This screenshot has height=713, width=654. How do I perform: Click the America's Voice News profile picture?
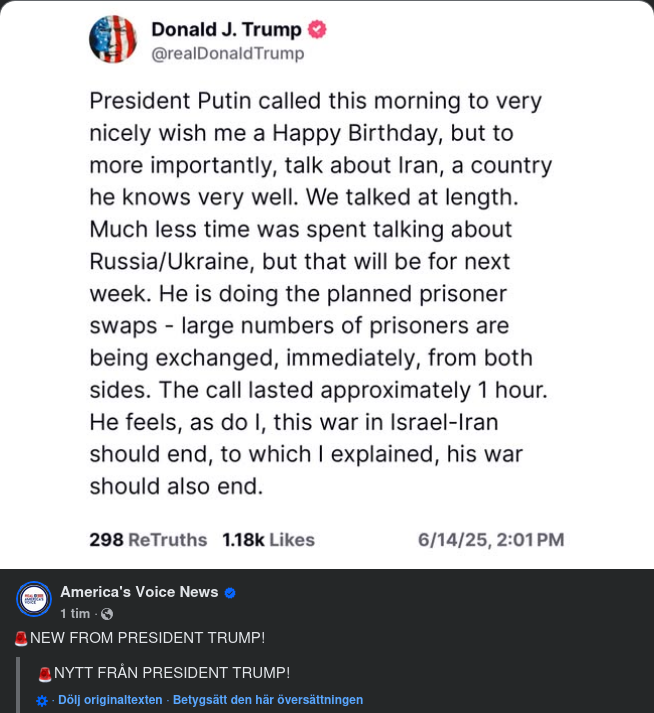34,599
